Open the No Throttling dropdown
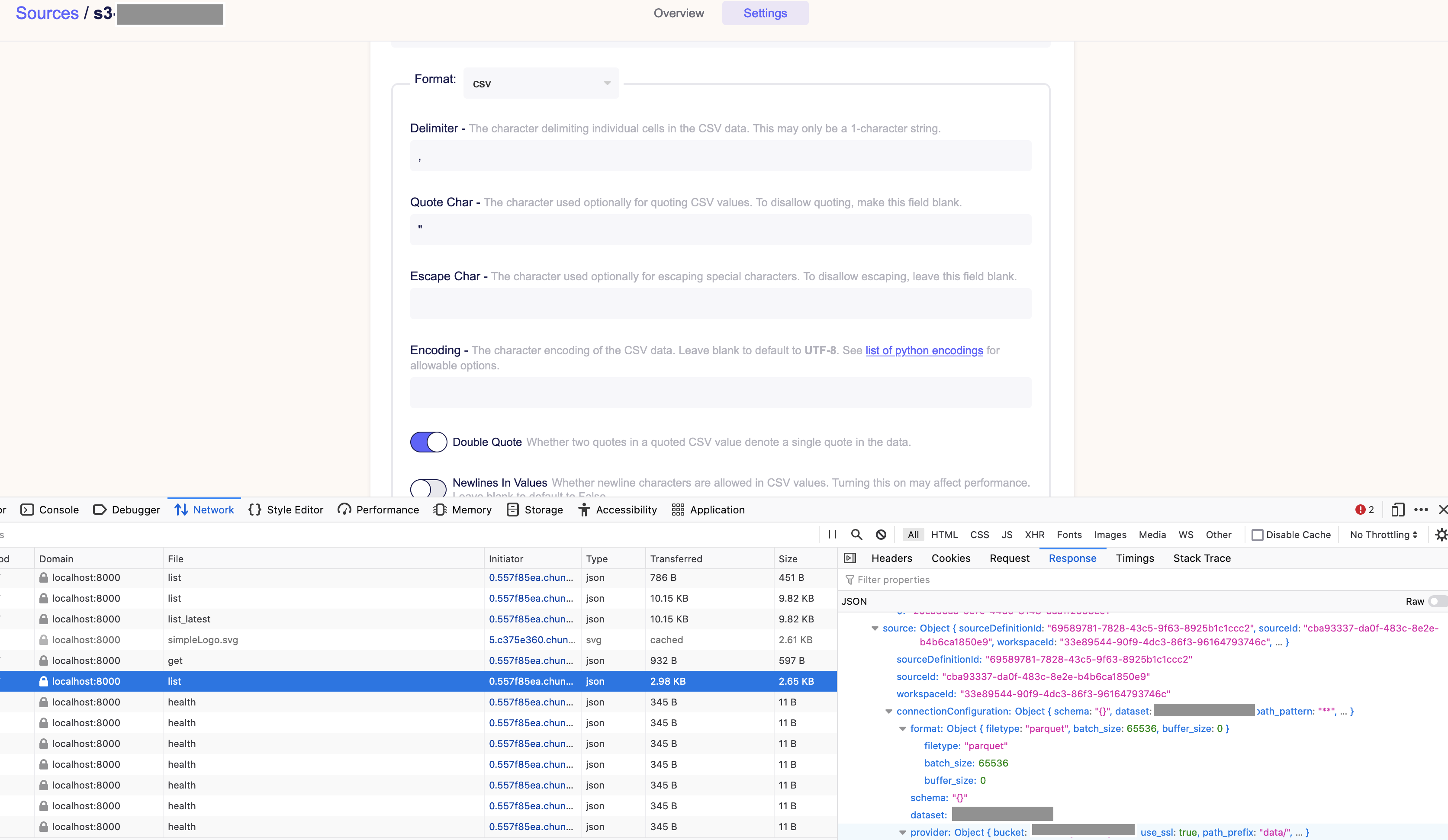The image size is (1448, 840). coord(1382,535)
